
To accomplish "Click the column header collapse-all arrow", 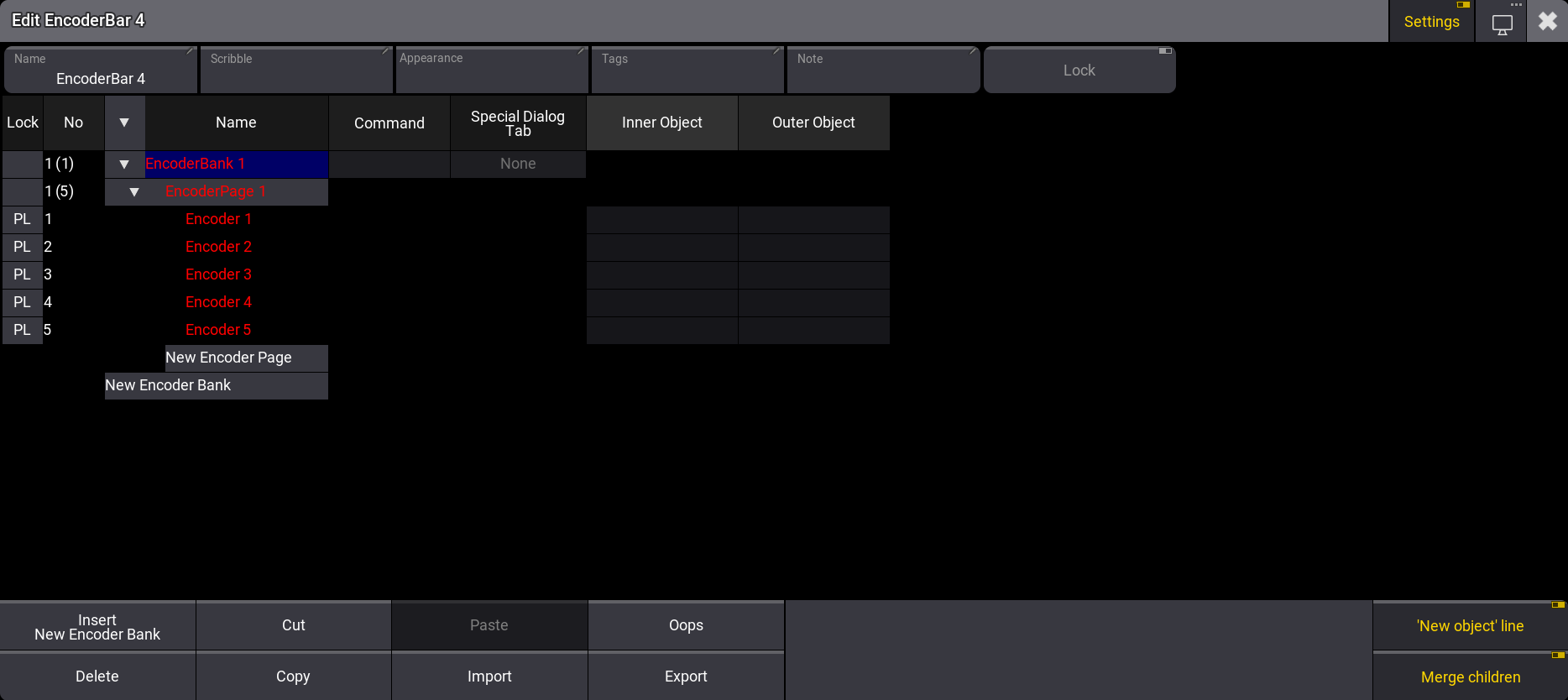I will [x=124, y=123].
